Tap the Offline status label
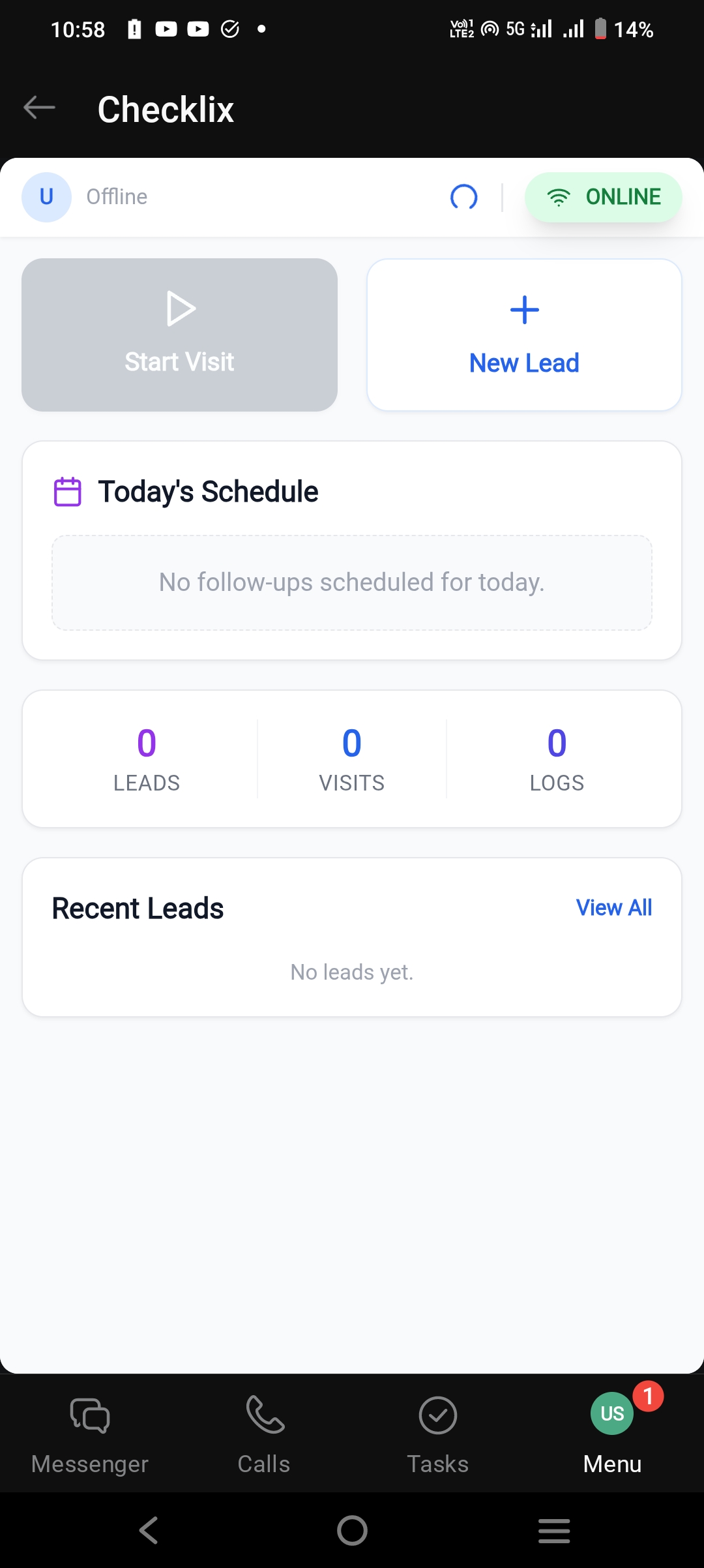The width and height of the screenshot is (704, 1568). [117, 197]
